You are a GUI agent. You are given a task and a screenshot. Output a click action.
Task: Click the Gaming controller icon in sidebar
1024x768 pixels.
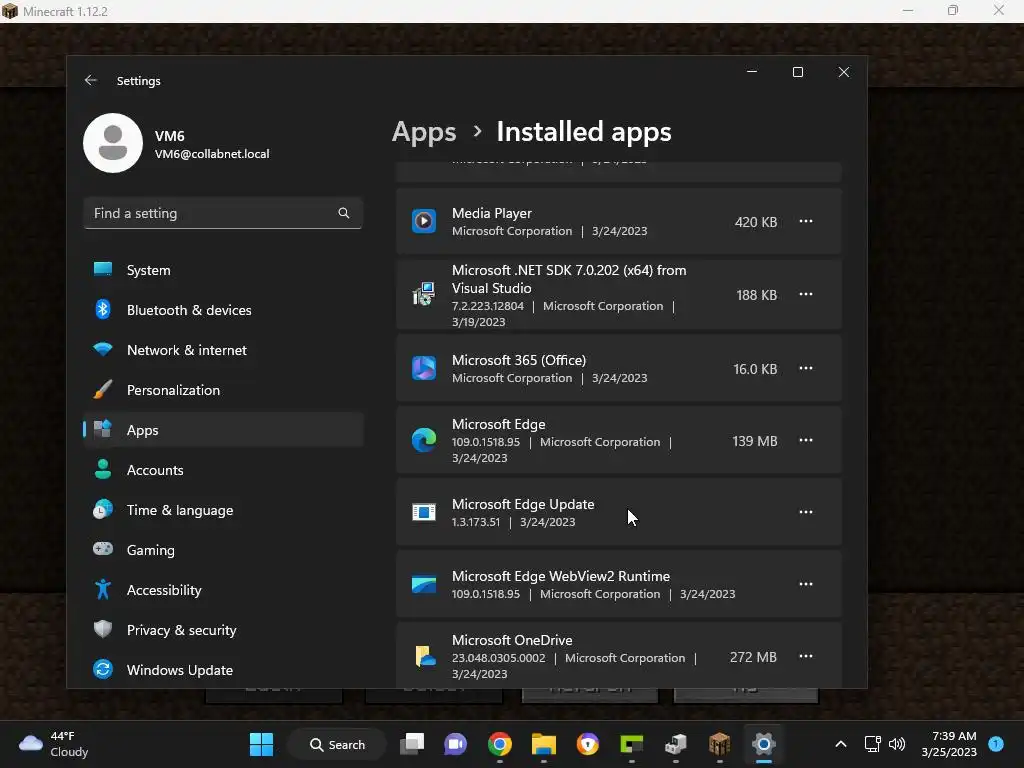coord(103,549)
